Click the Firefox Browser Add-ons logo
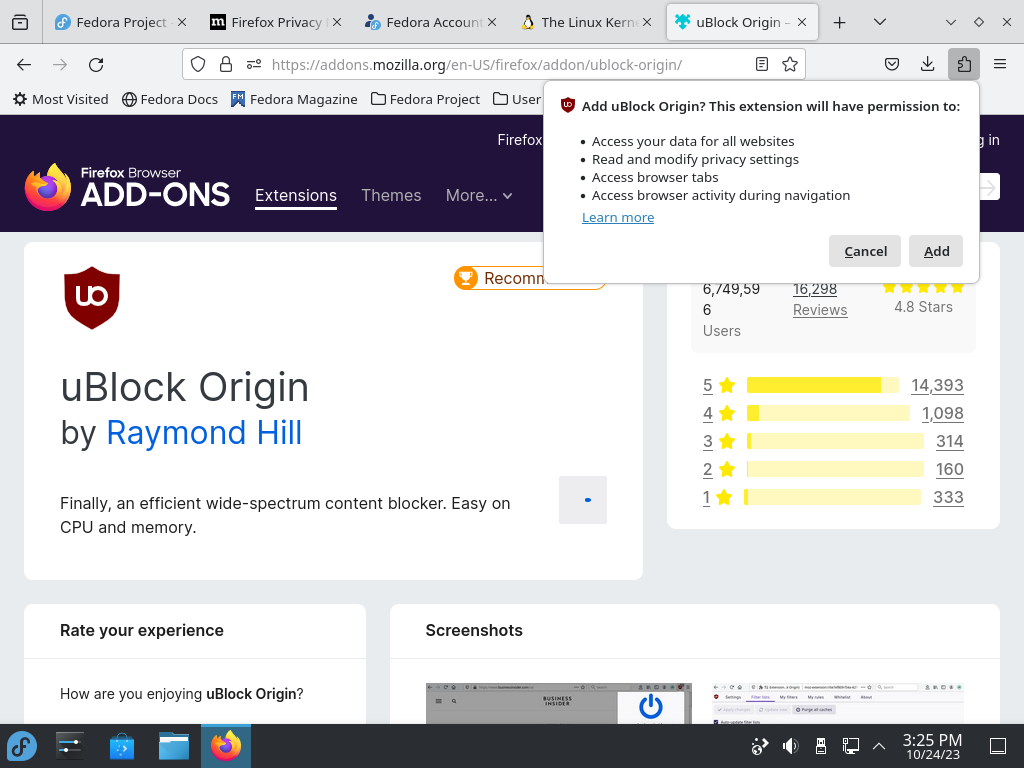The image size is (1024, 768). 127,187
